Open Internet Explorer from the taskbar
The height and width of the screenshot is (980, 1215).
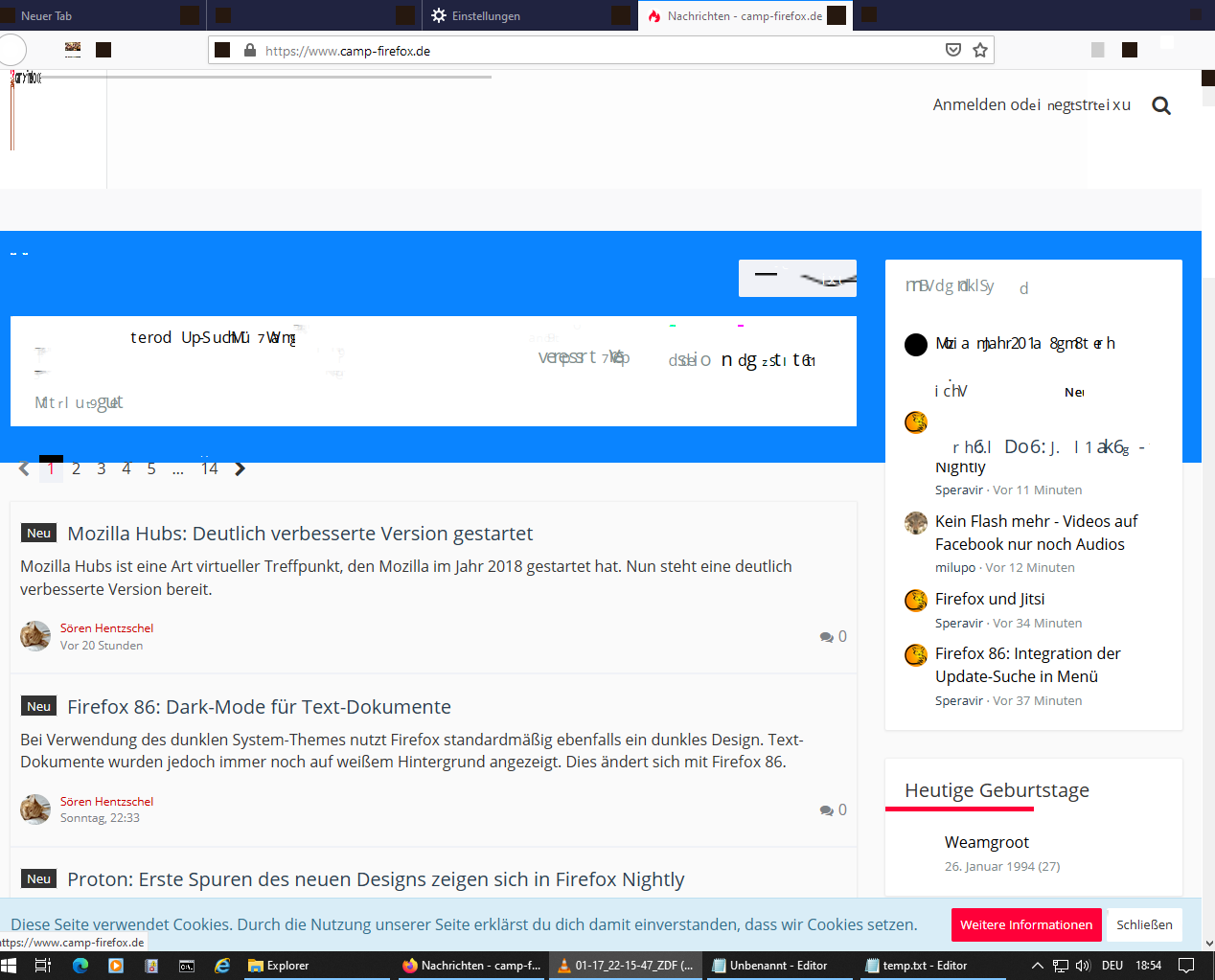(x=222, y=966)
